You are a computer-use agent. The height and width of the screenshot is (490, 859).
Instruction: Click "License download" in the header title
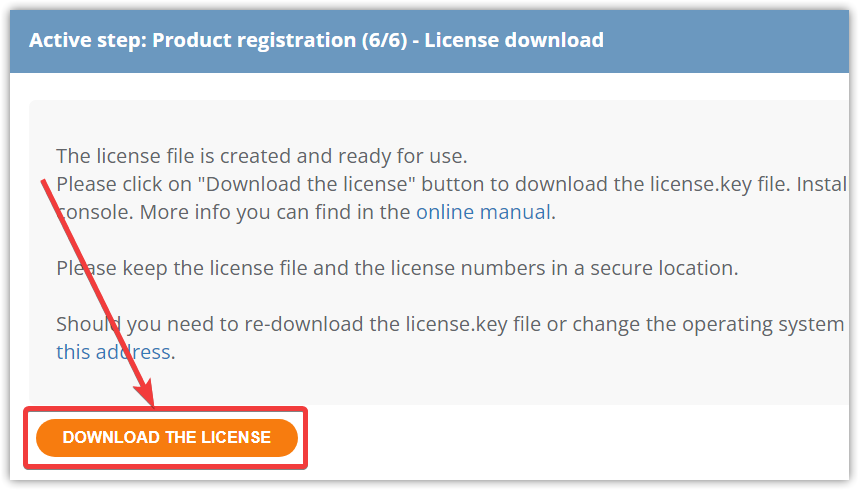[514, 40]
